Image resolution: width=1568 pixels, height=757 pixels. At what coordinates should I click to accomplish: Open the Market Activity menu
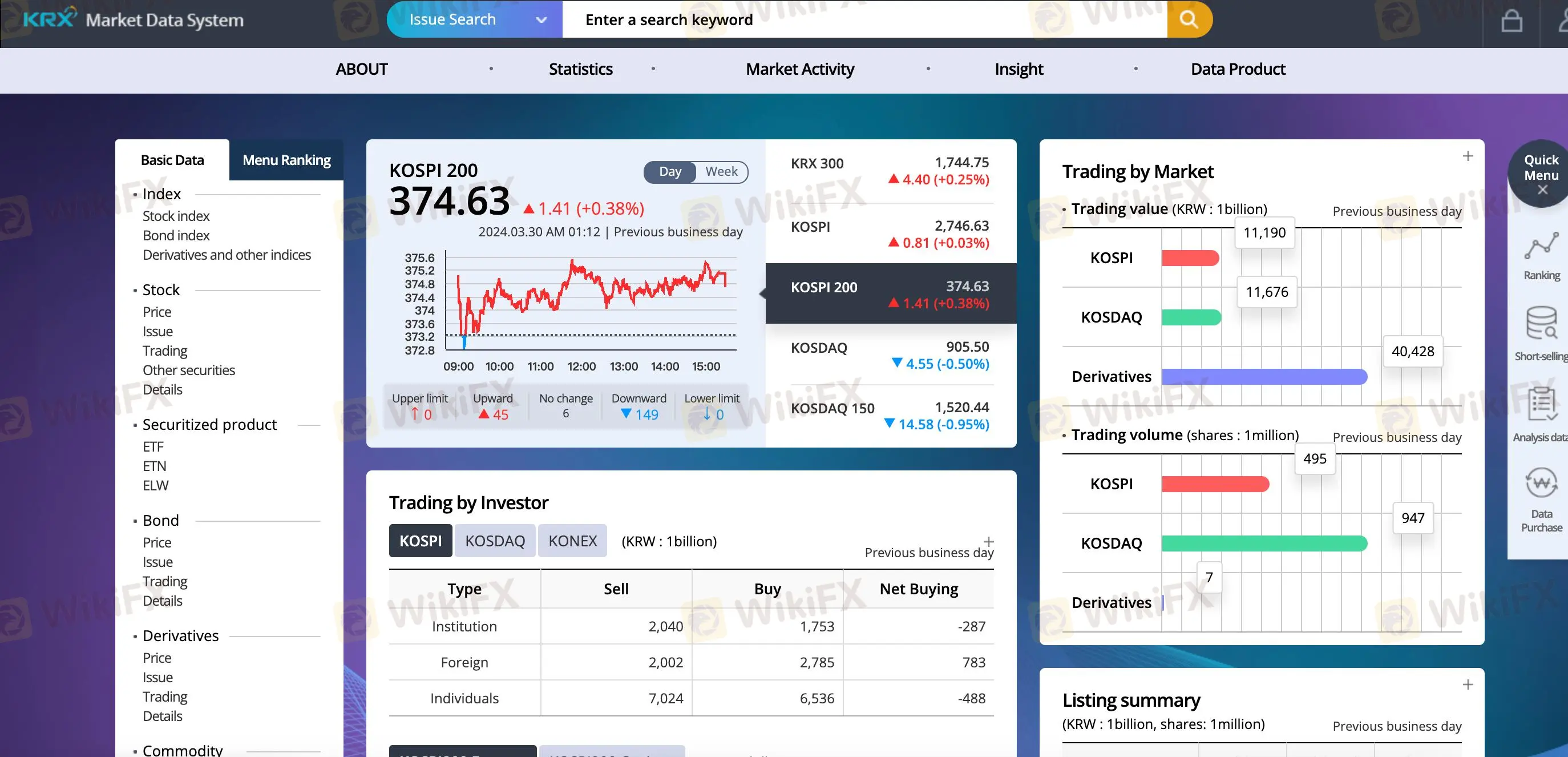pyautogui.click(x=799, y=70)
